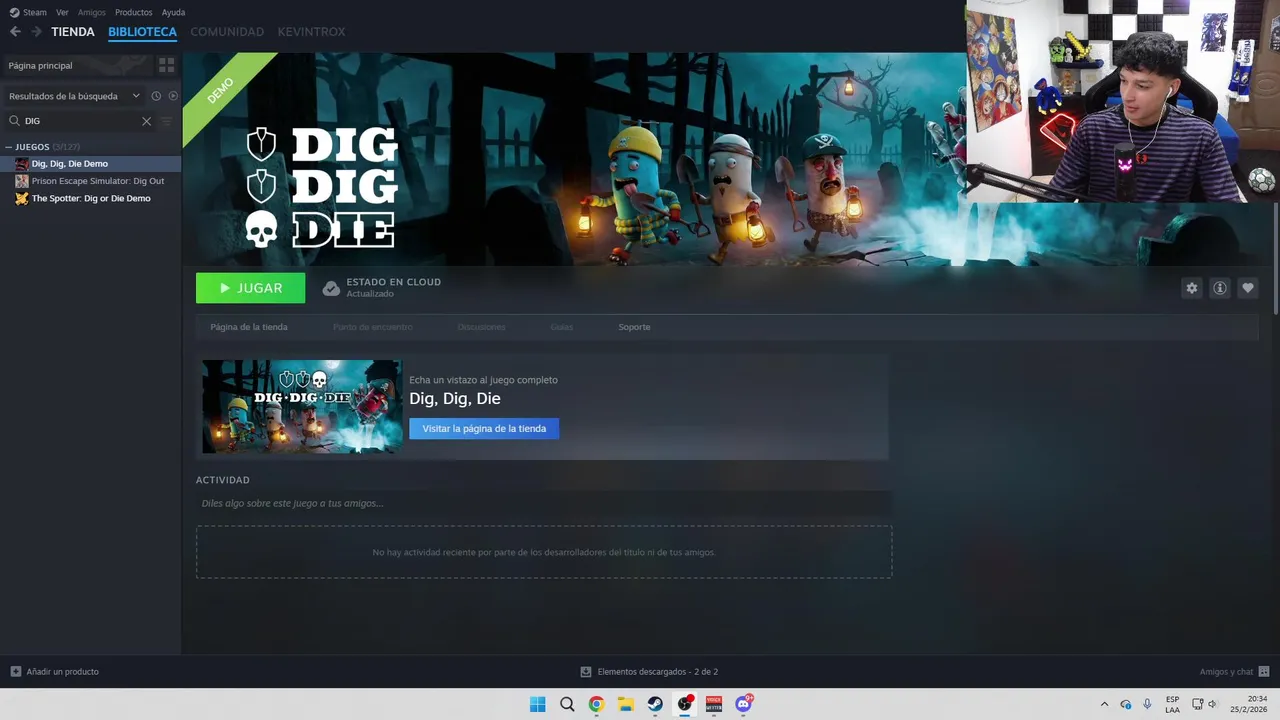
Task: Clear the DIG search text
Action: click(146, 121)
